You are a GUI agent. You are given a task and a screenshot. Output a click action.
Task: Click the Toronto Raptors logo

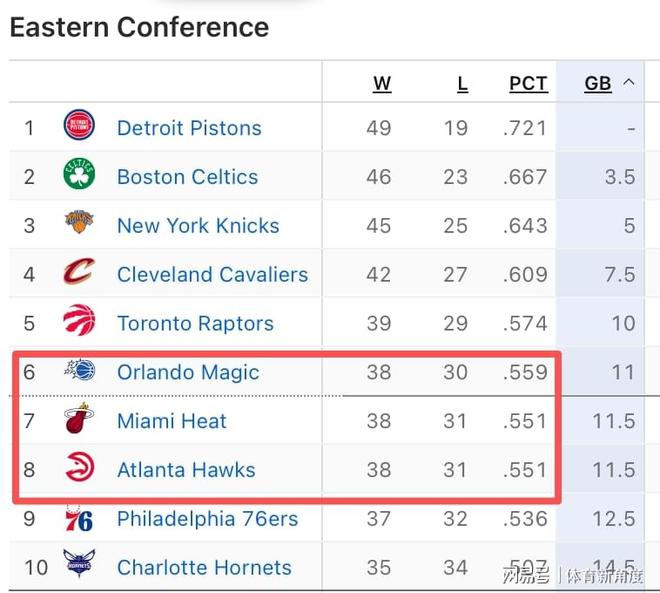pos(79,322)
